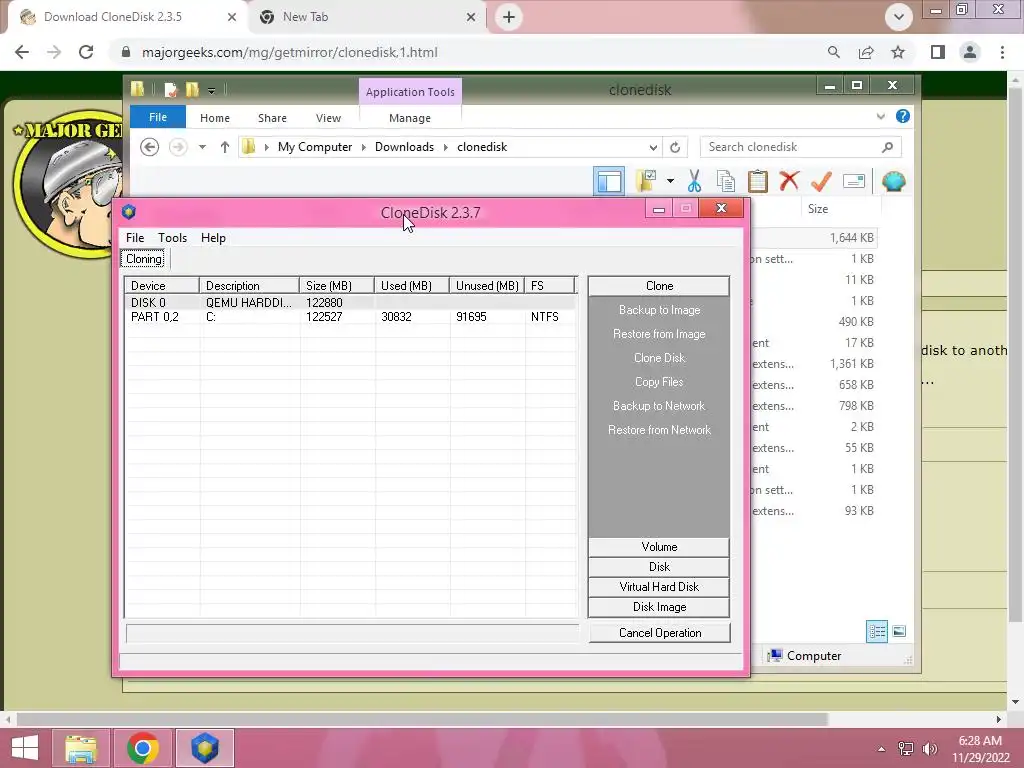
Task: Click My Computer in the breadcrumb path
Action: [315, 147]
